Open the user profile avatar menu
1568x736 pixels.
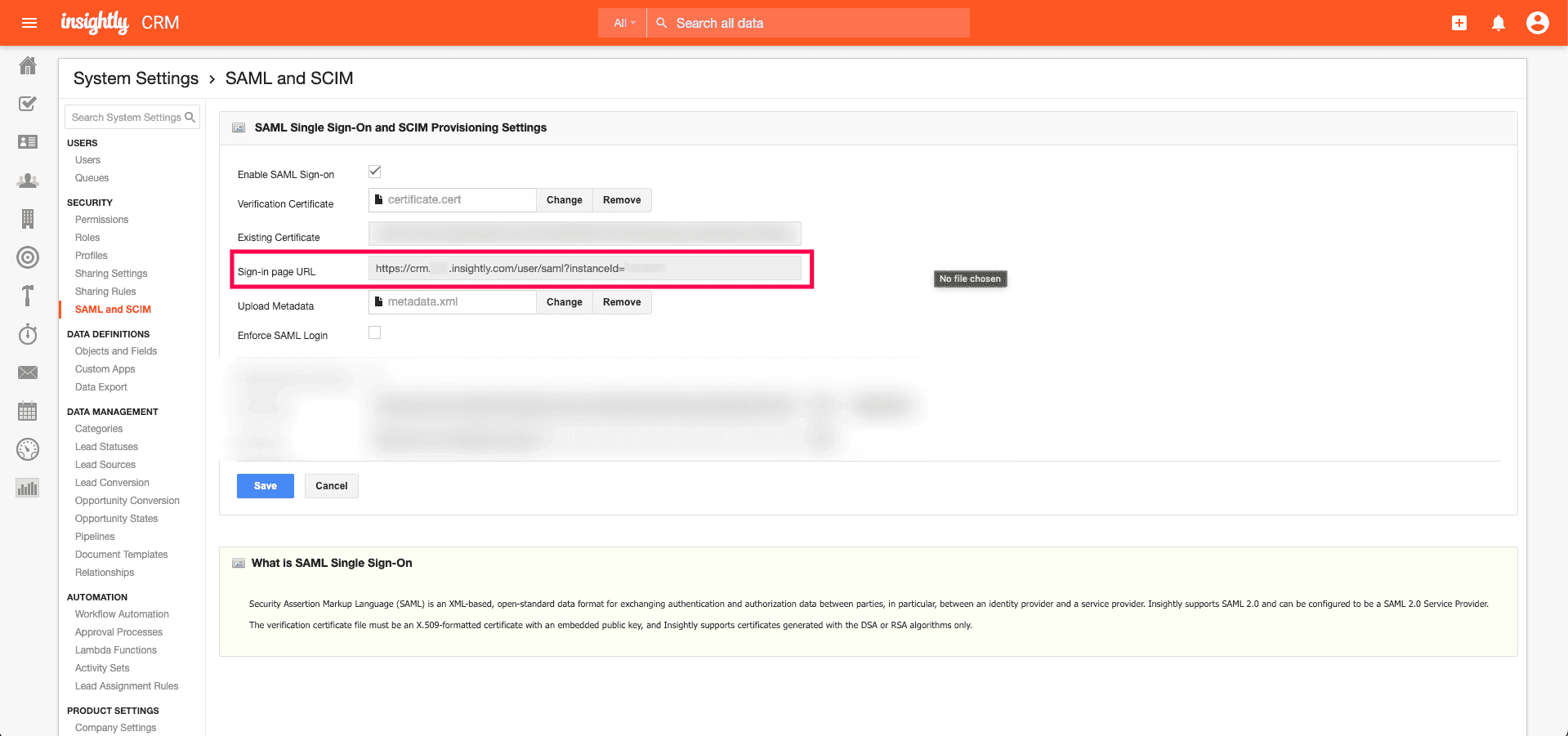click(x=1538, y=22)
